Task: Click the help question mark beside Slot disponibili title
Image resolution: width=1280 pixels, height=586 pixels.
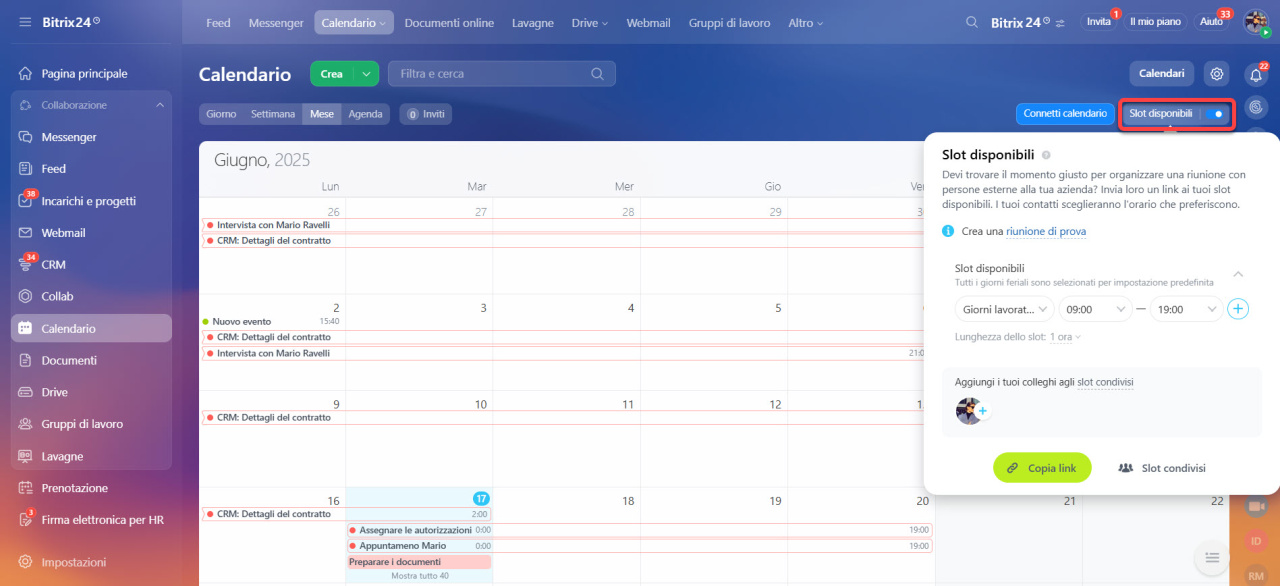Action: (x=1046, y=155)
